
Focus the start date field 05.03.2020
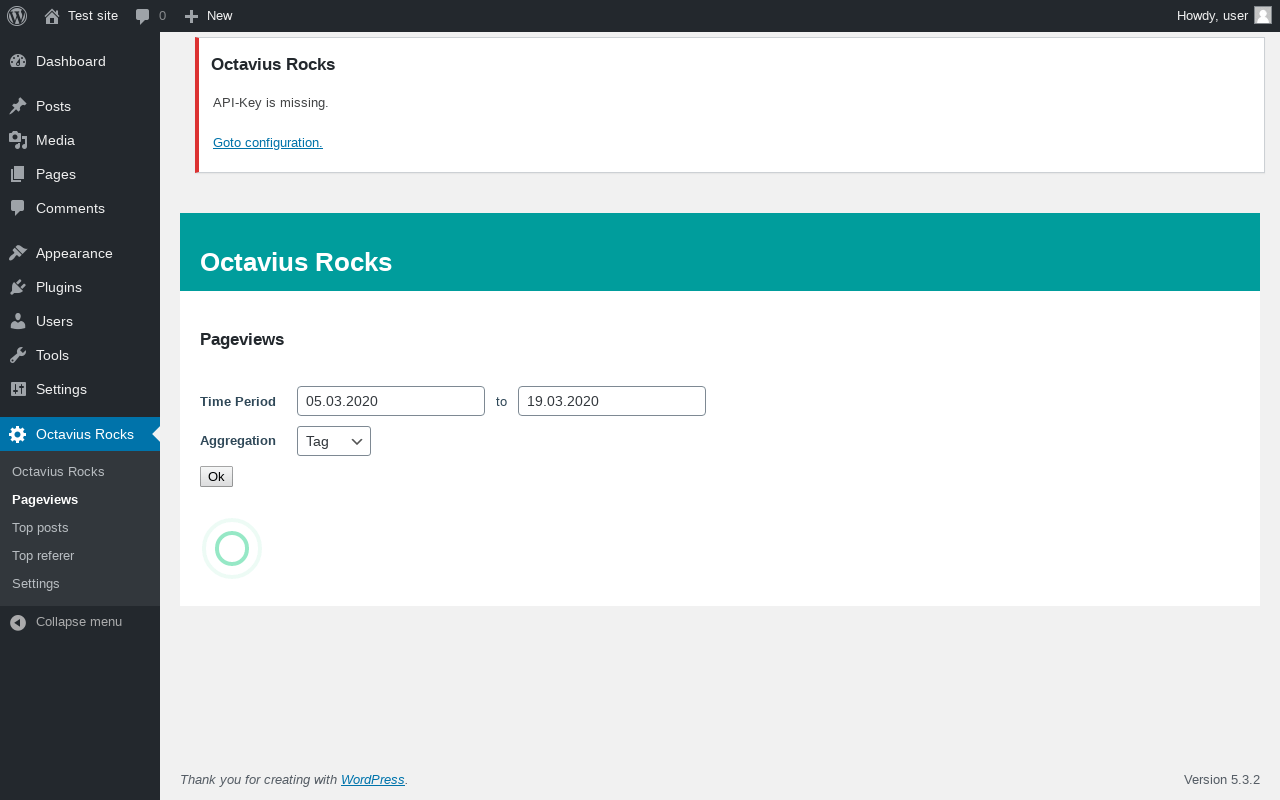coord(391,401)
